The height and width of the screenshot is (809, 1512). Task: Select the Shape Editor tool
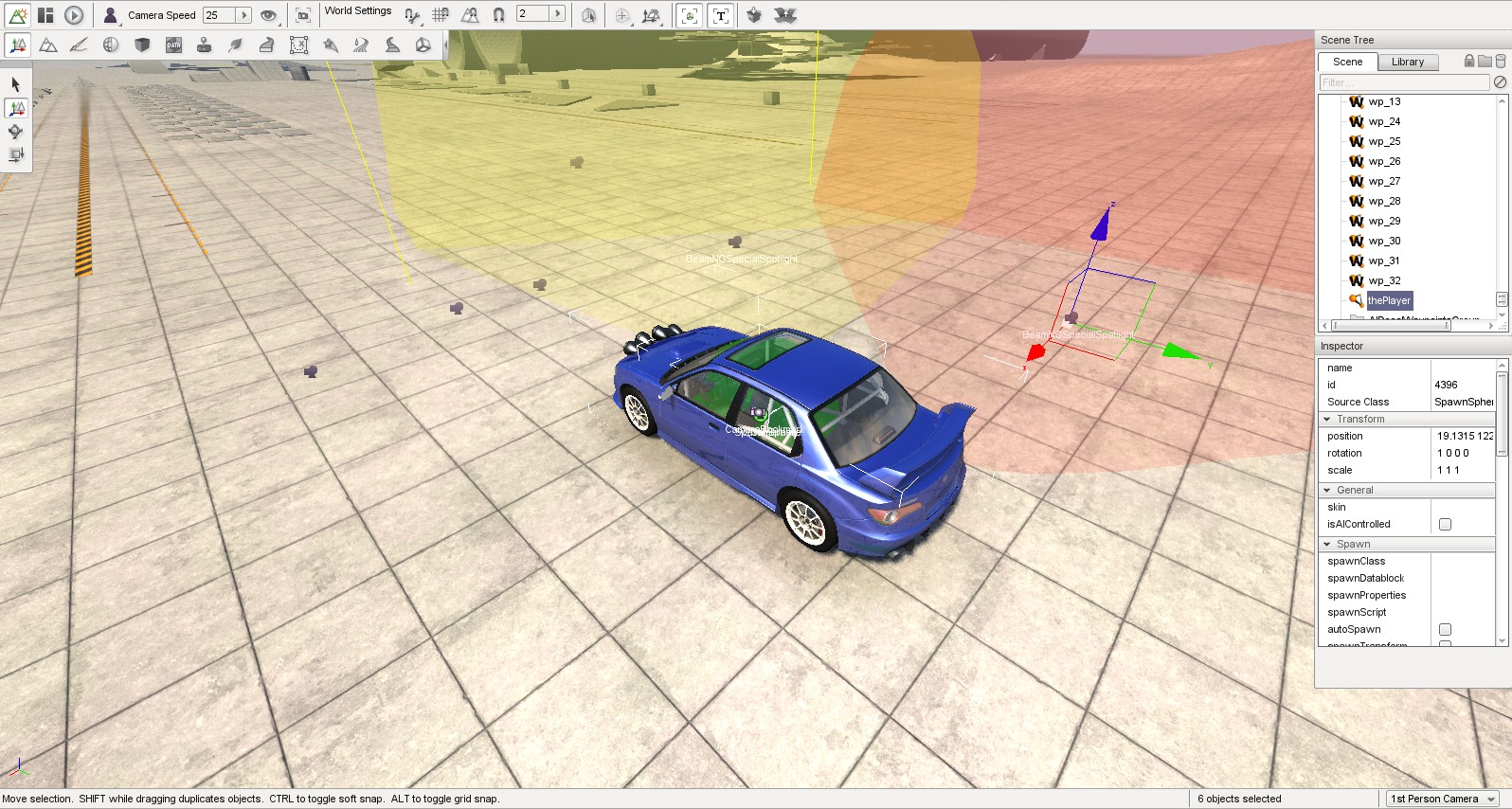tap(423, 45)
